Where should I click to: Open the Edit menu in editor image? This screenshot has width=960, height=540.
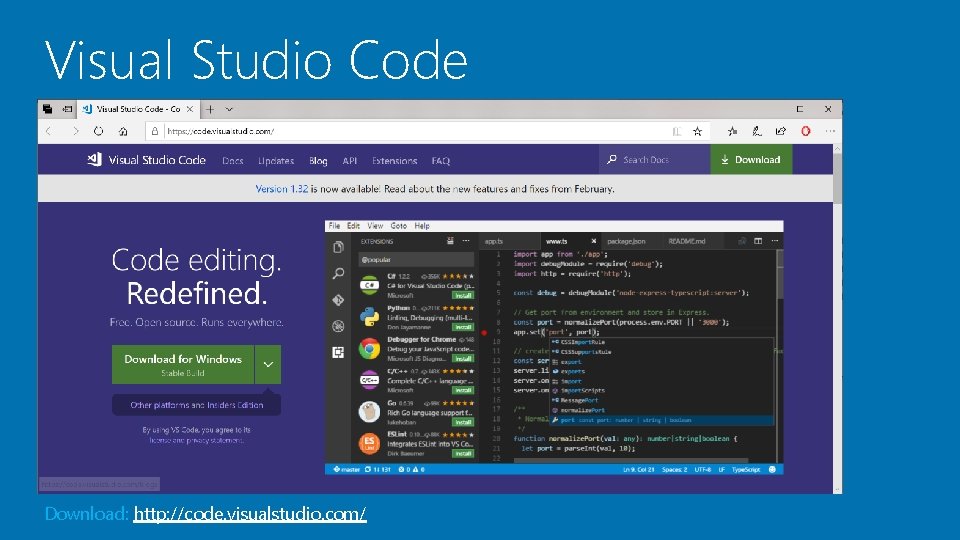[x=353, y=225]
